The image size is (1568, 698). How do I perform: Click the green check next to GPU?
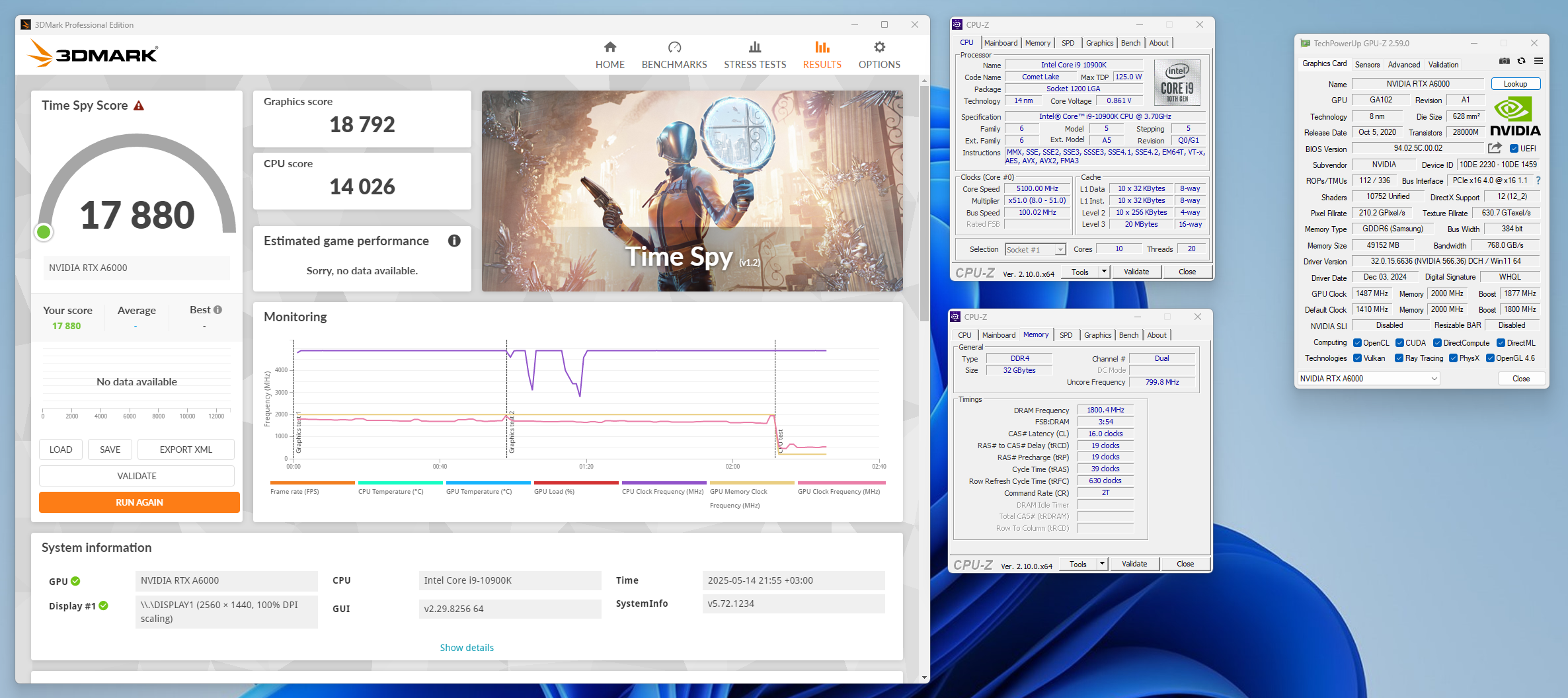coord(75,581)
